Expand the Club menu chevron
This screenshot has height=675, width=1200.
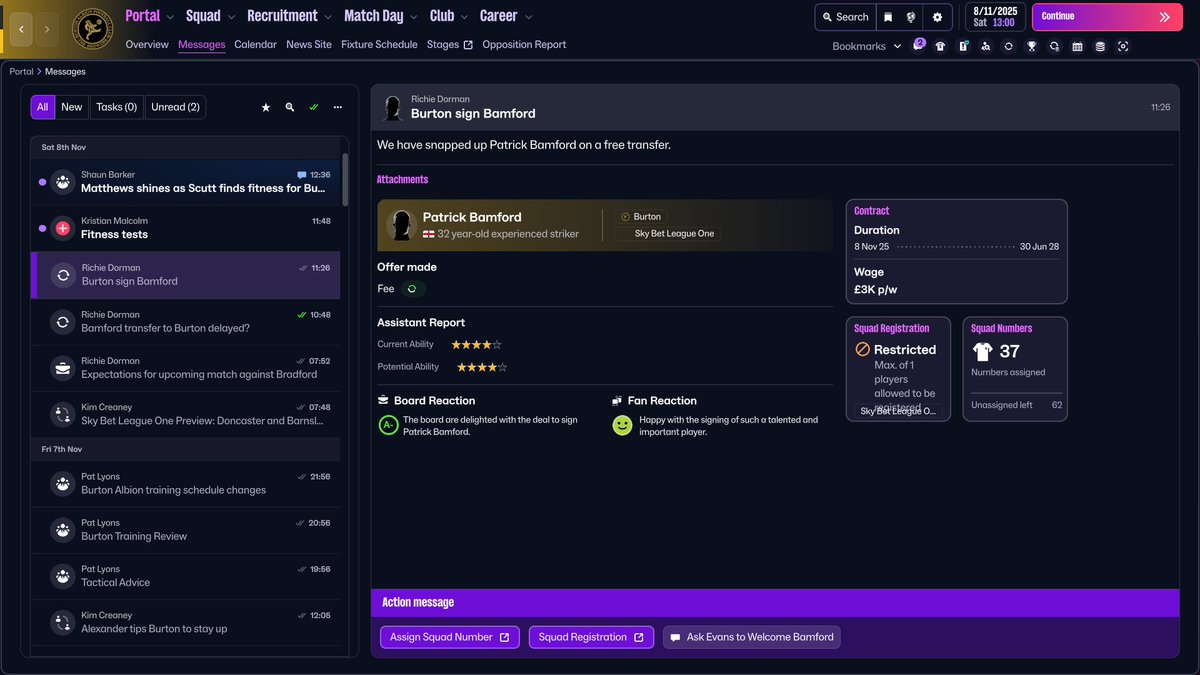click(464, 17)
